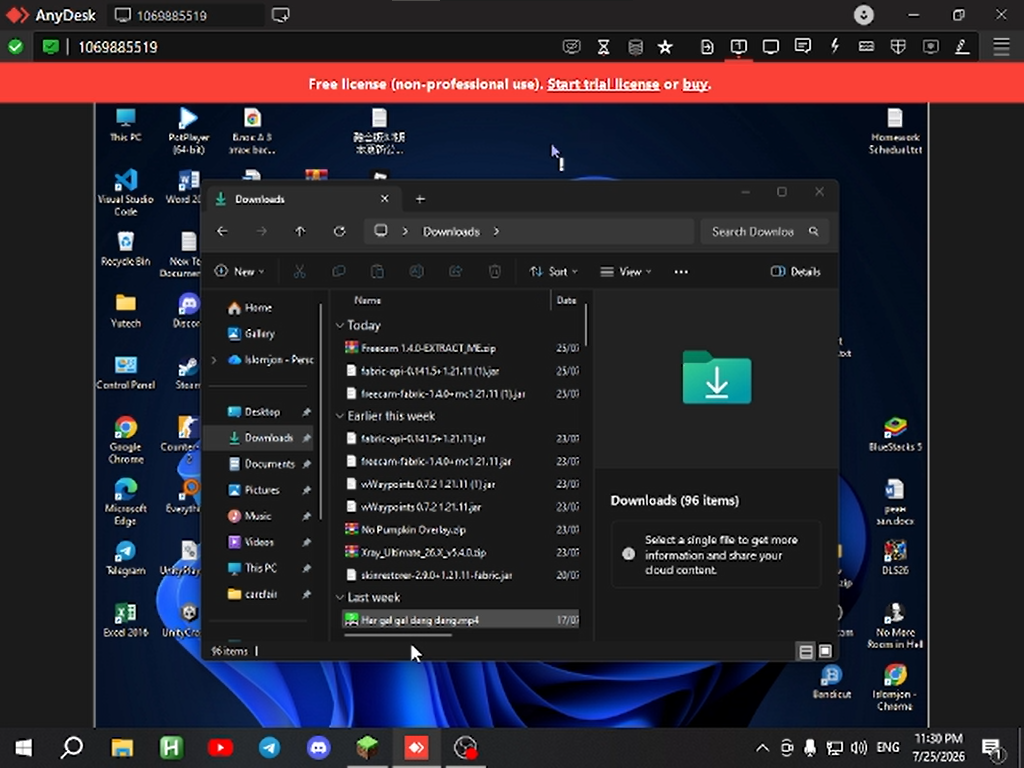
Task: Open the AnyDesk hamburger main menu
Action: coord(1001,47)
